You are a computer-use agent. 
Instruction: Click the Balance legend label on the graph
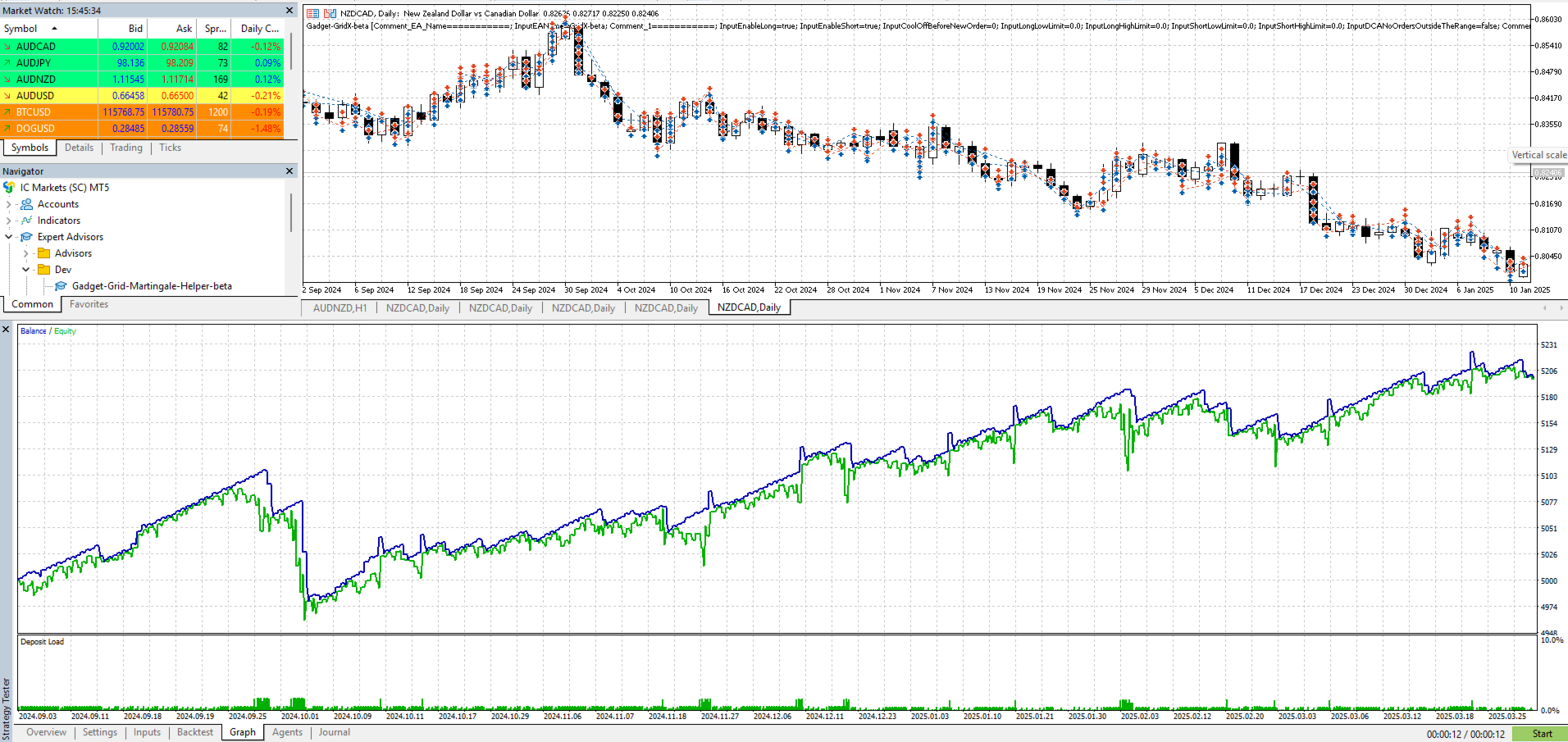tap(33, 331)
